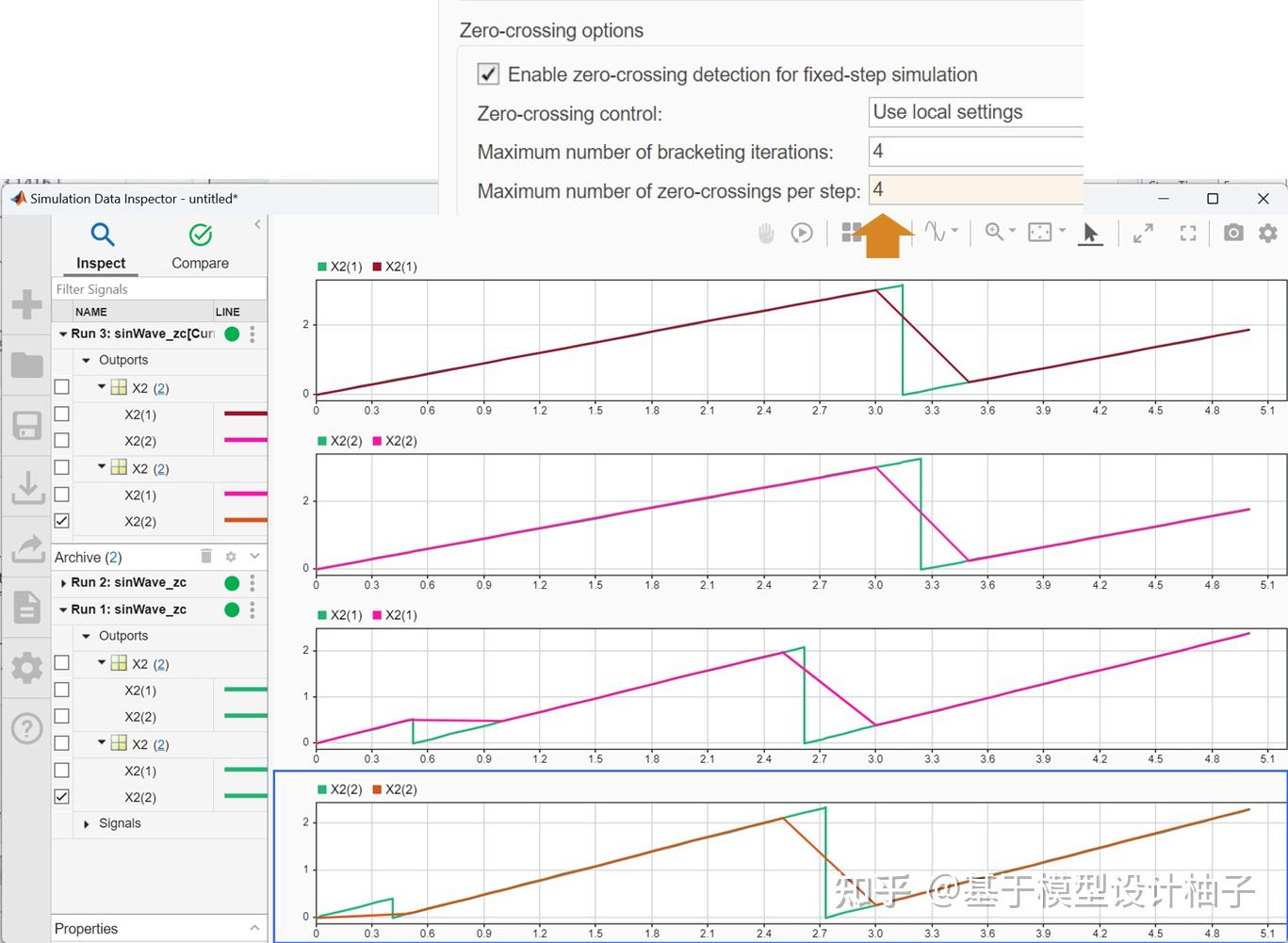
Task: Check the Run 3 X2(1) dark-red signal checkbox
Action: coord(62,414)
